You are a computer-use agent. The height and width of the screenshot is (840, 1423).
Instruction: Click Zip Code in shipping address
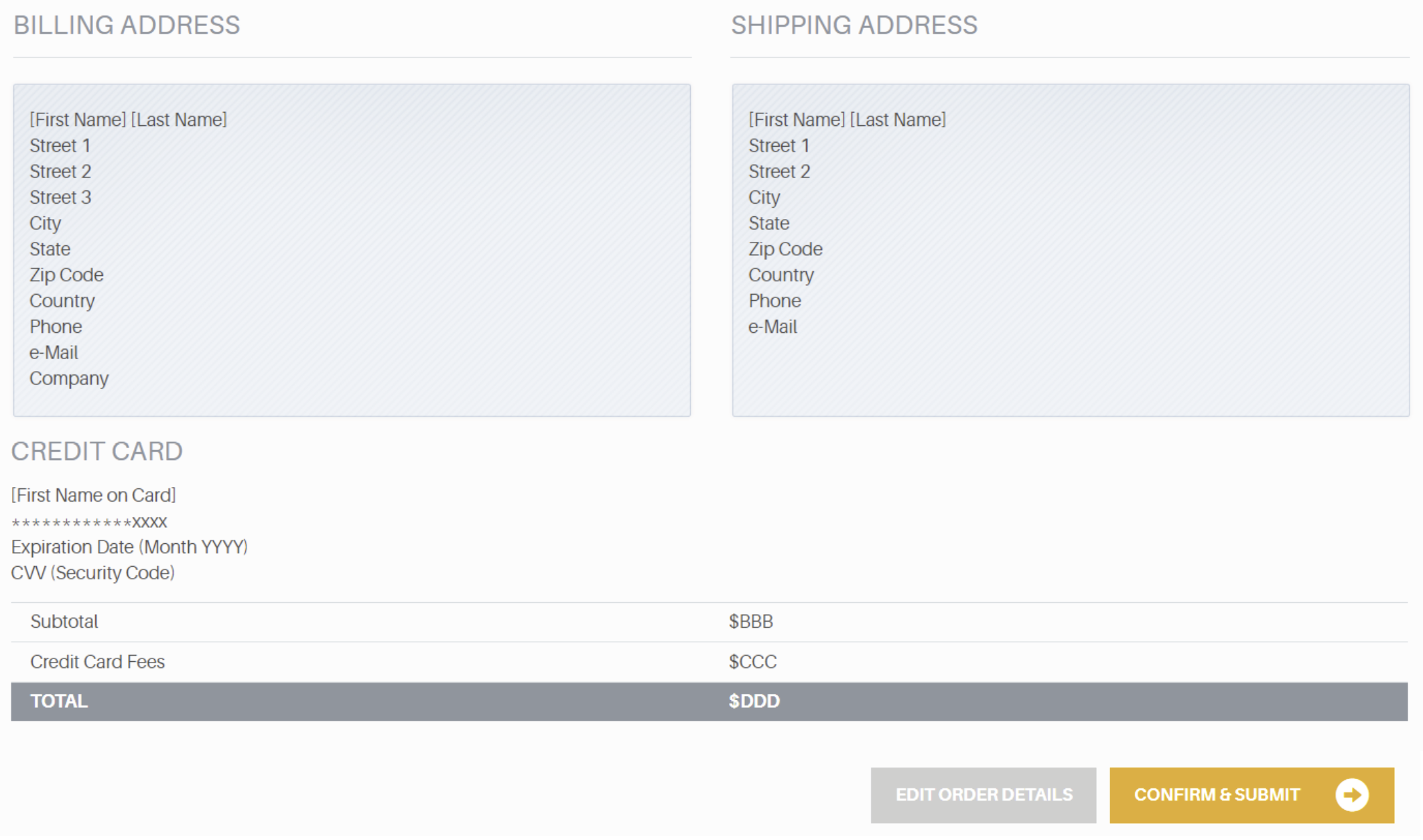coord(785,249)
